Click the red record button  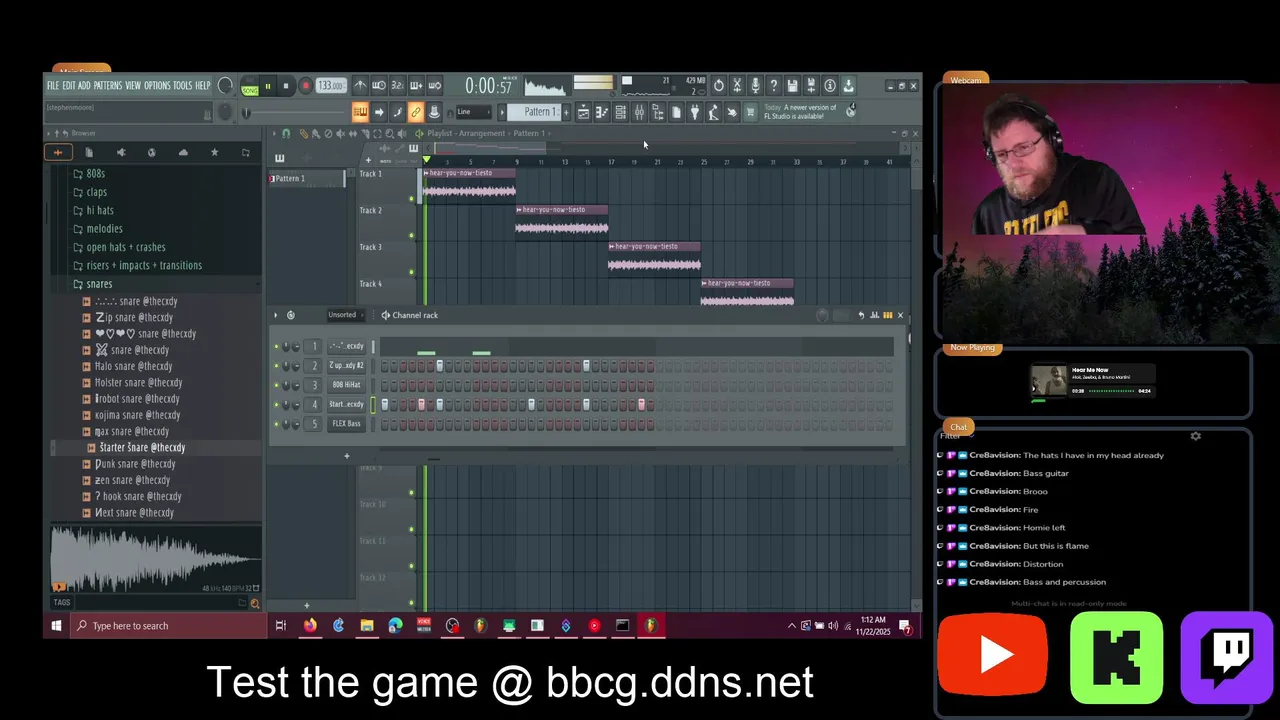(x=305, y=86)
